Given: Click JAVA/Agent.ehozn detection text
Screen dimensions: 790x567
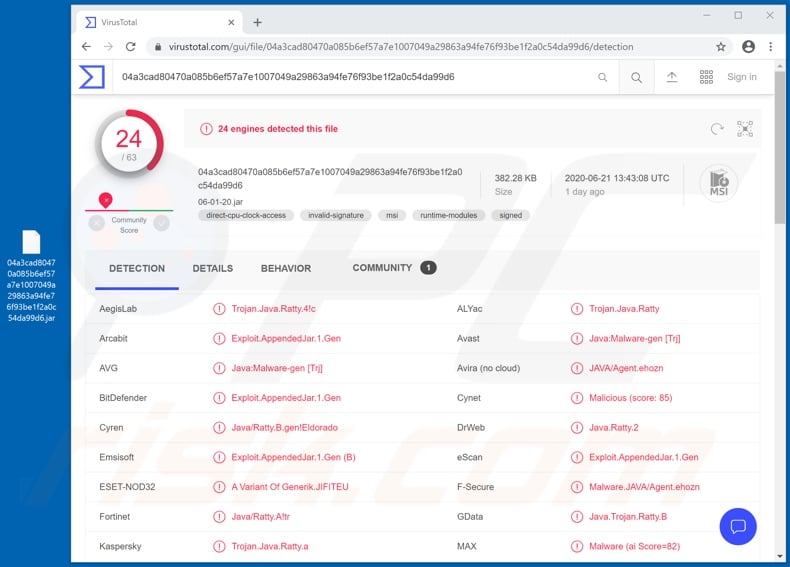Looking at the screenshot, I should (x=626, y=368).
